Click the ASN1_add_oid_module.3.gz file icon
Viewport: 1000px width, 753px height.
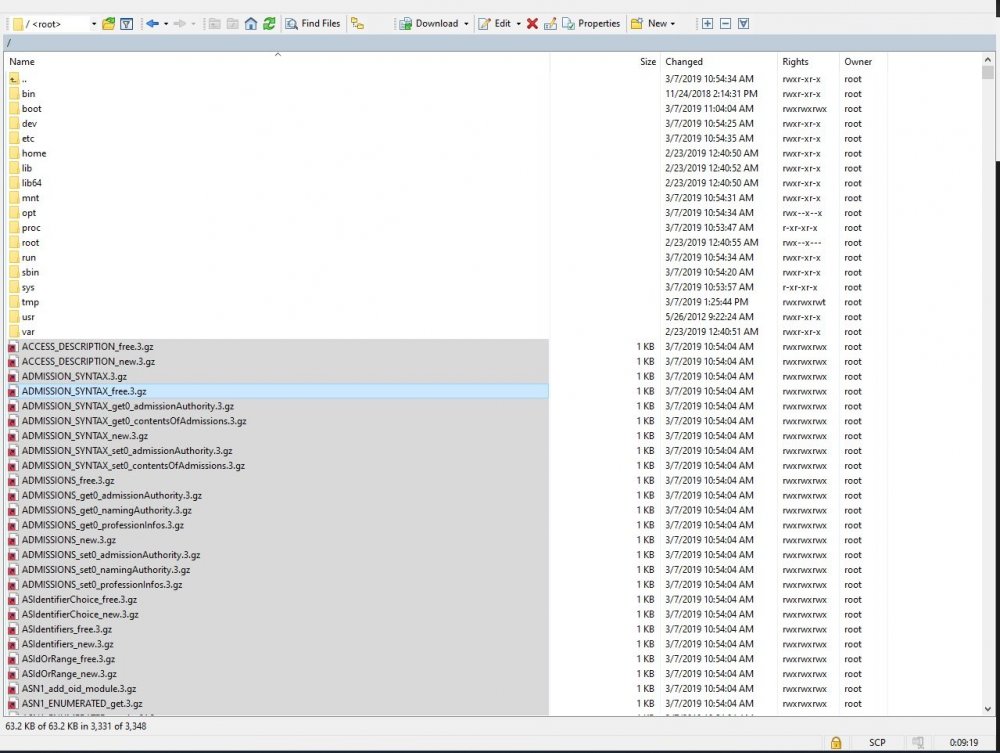tap(13, 689)
